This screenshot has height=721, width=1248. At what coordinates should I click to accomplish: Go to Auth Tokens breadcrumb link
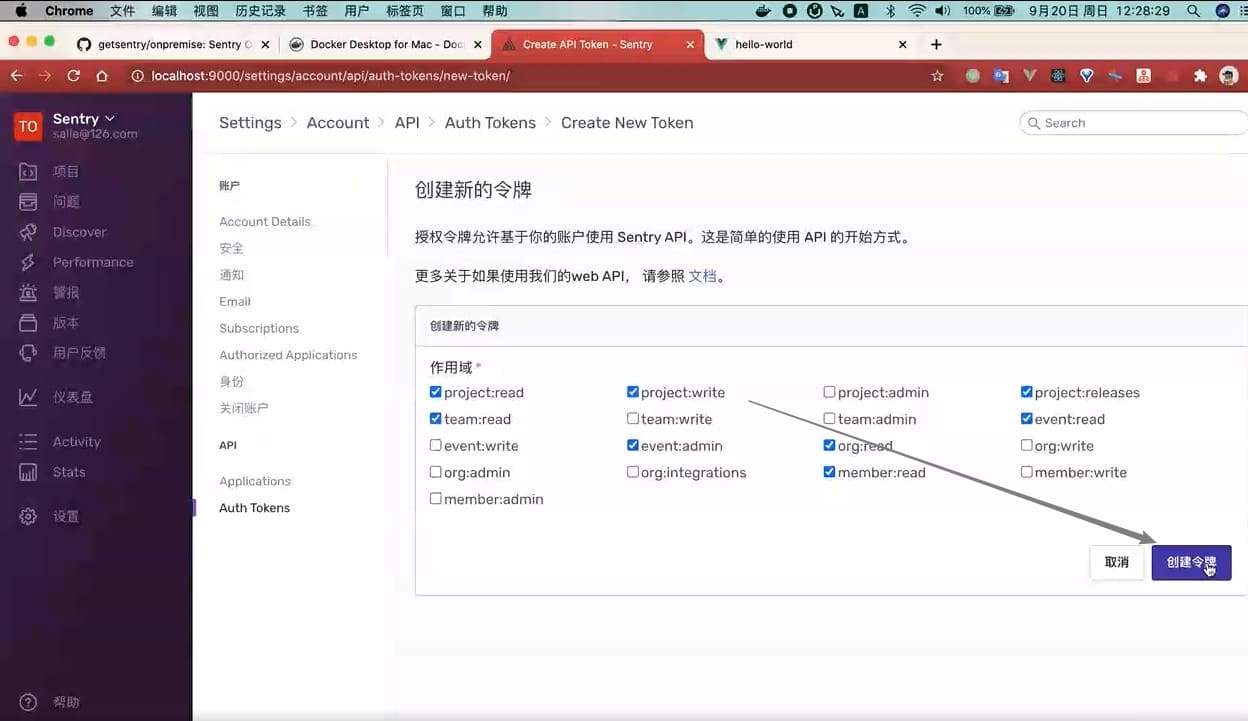pyautogui.click(x=490, y=123)
